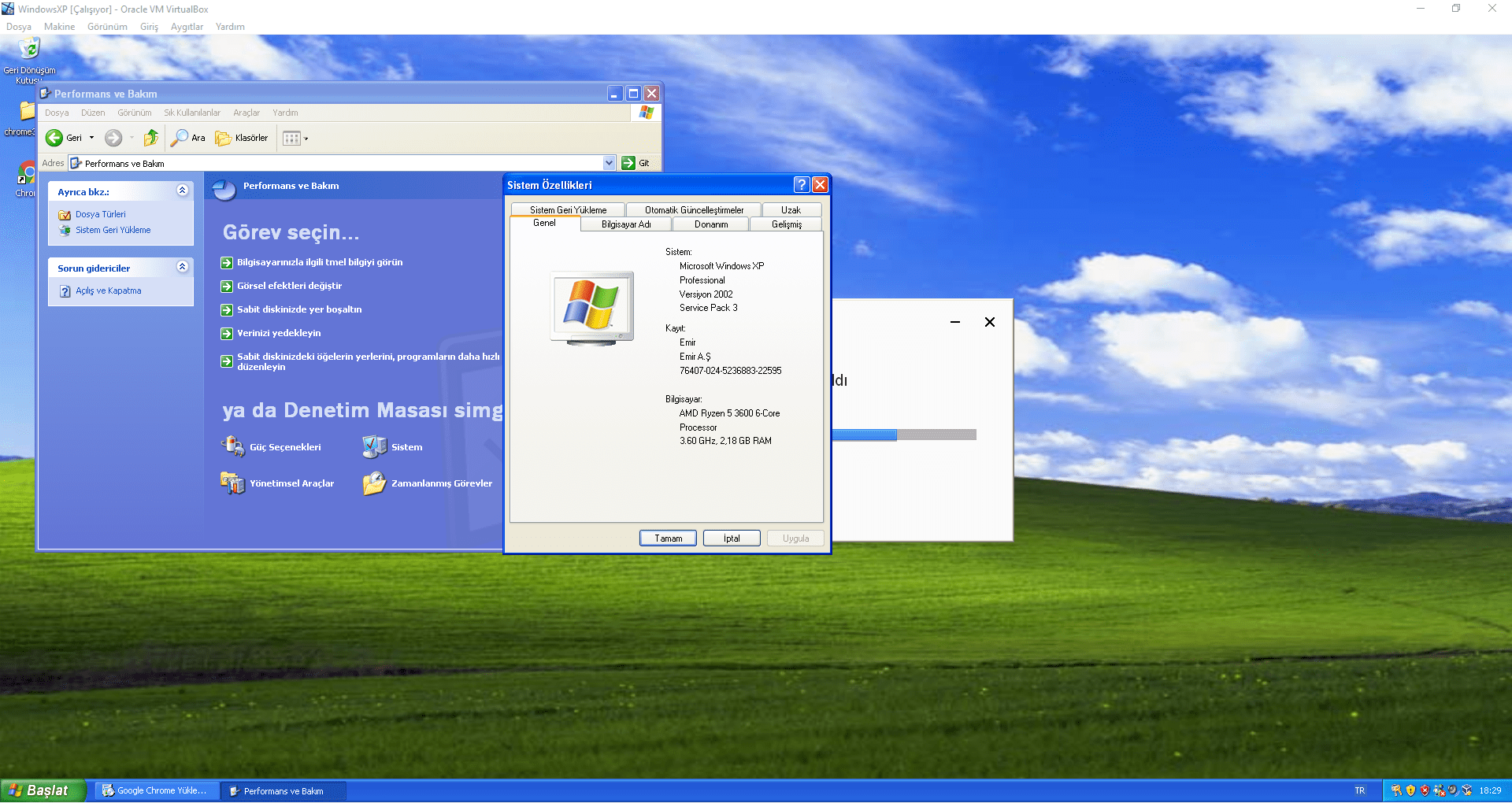This screenshot has width=1512, height=803.
Task: Open the Recycle Bin desktop icon
Action: coord(29,49)
